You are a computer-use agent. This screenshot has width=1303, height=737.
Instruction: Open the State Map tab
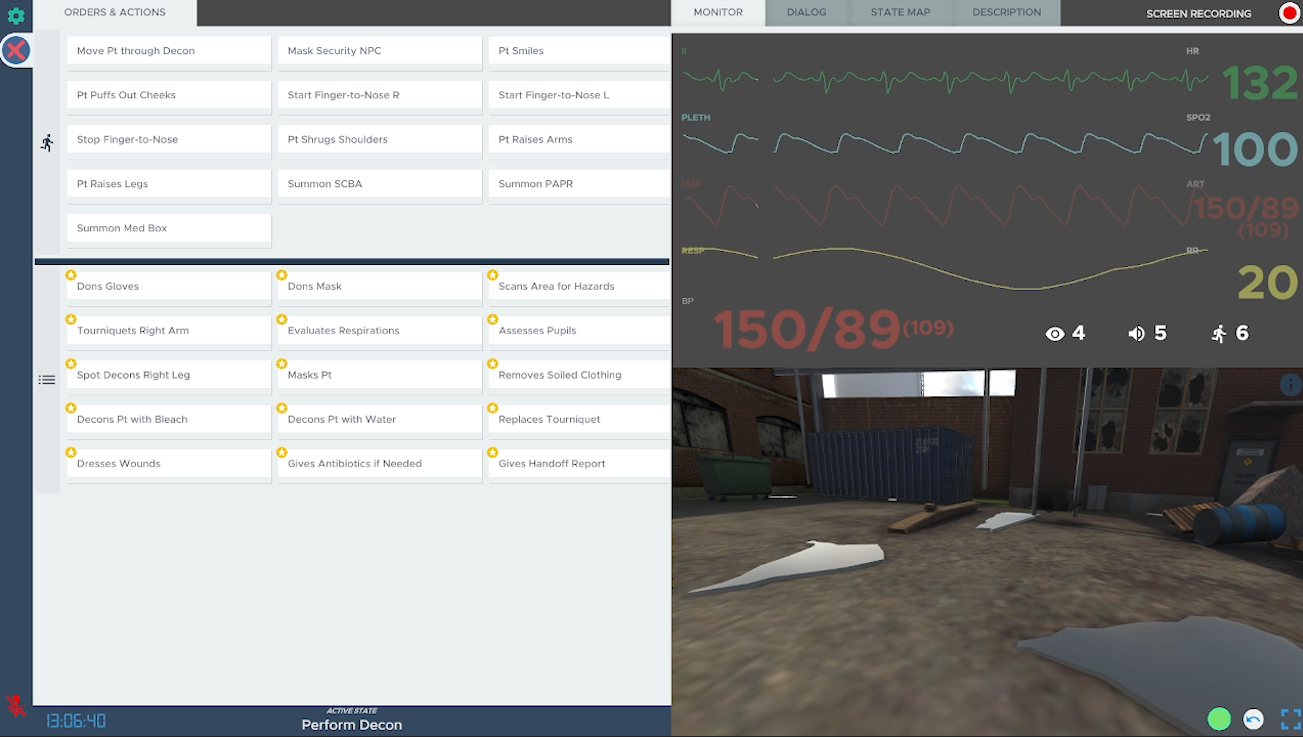(x=900, y=13)
